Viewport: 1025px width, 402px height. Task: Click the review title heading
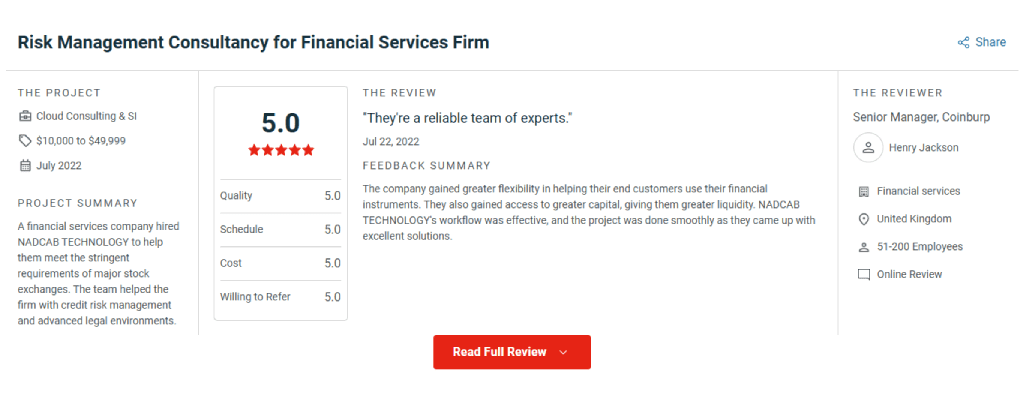[253, 42]
